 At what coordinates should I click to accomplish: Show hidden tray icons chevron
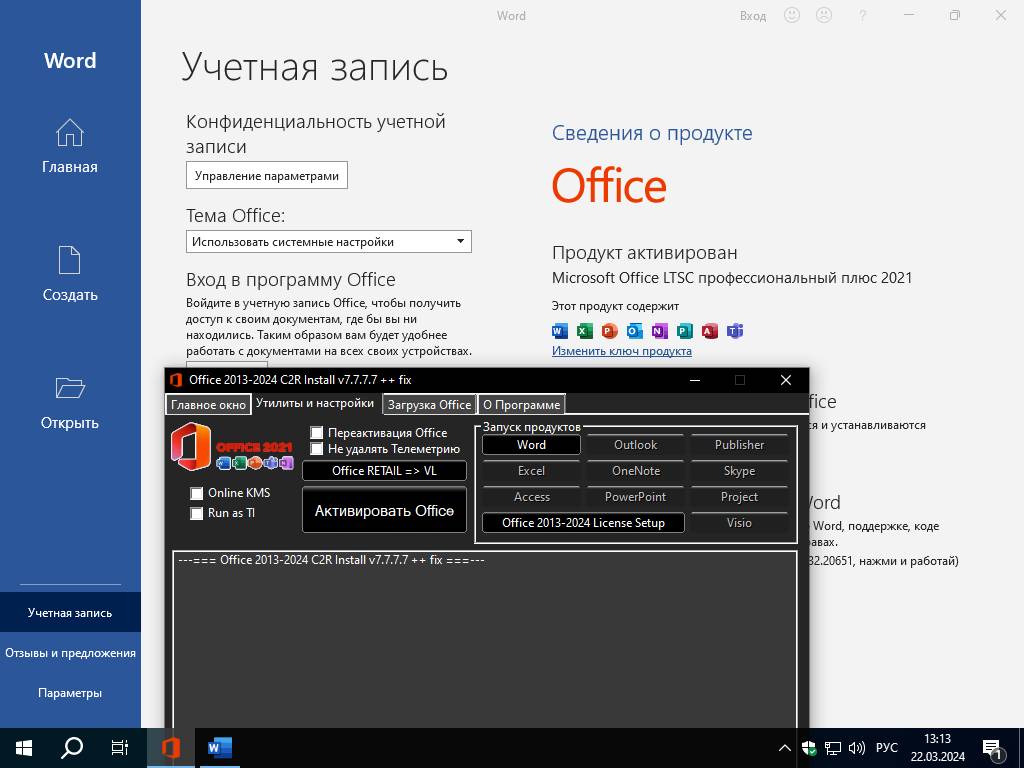(x=785, y=748)
